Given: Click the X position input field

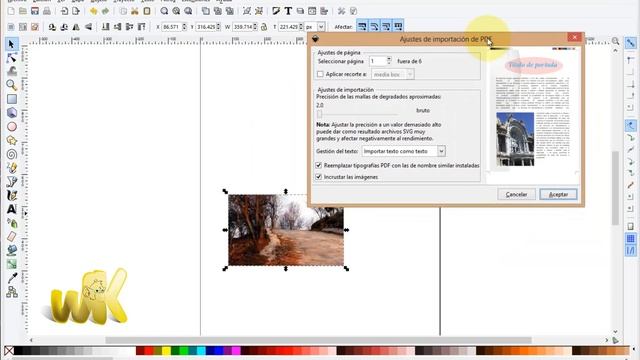Looking at the screenshot, I should pyautogui.click(x=171, y=27).
